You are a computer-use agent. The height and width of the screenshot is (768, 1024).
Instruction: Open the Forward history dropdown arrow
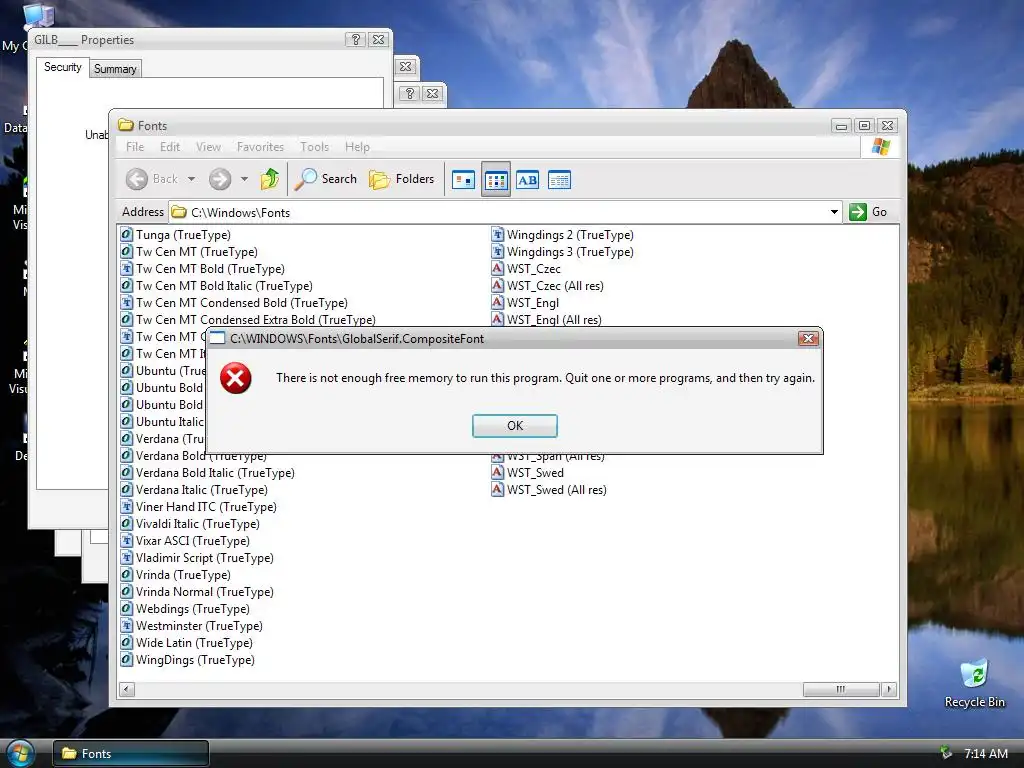click(244, 179)
